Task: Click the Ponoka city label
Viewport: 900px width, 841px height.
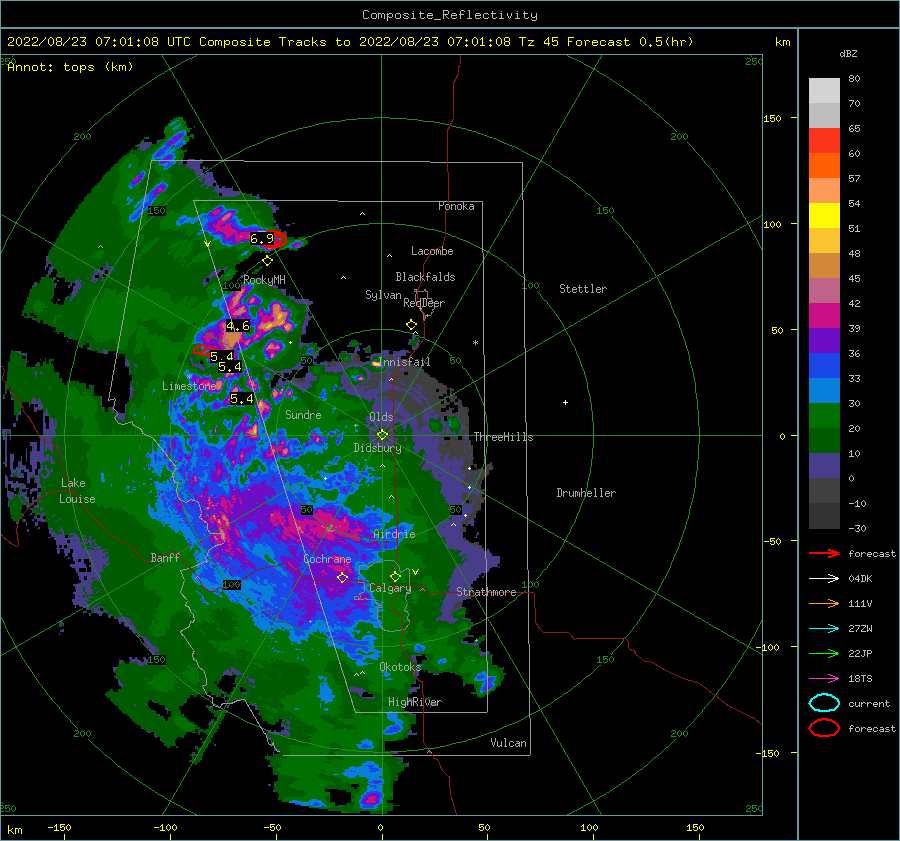Action: tap(456, 206)
